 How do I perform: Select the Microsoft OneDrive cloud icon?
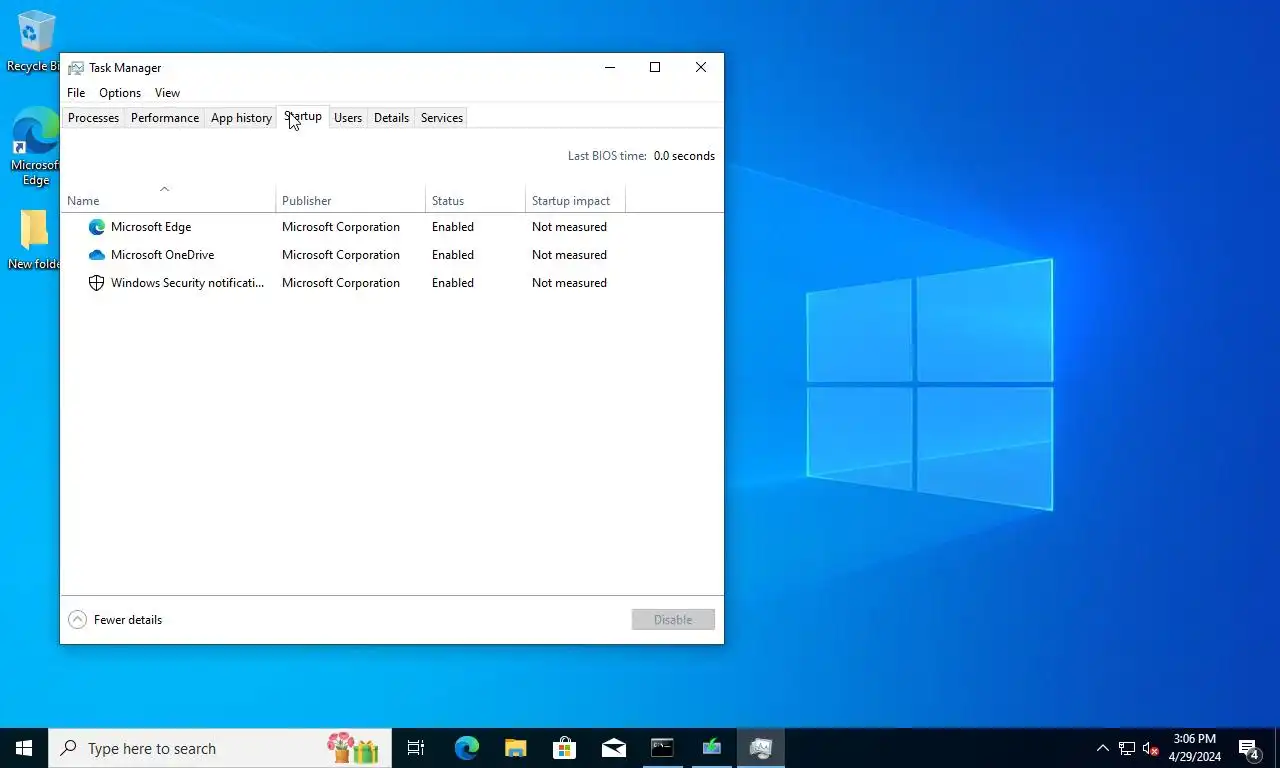97,255
